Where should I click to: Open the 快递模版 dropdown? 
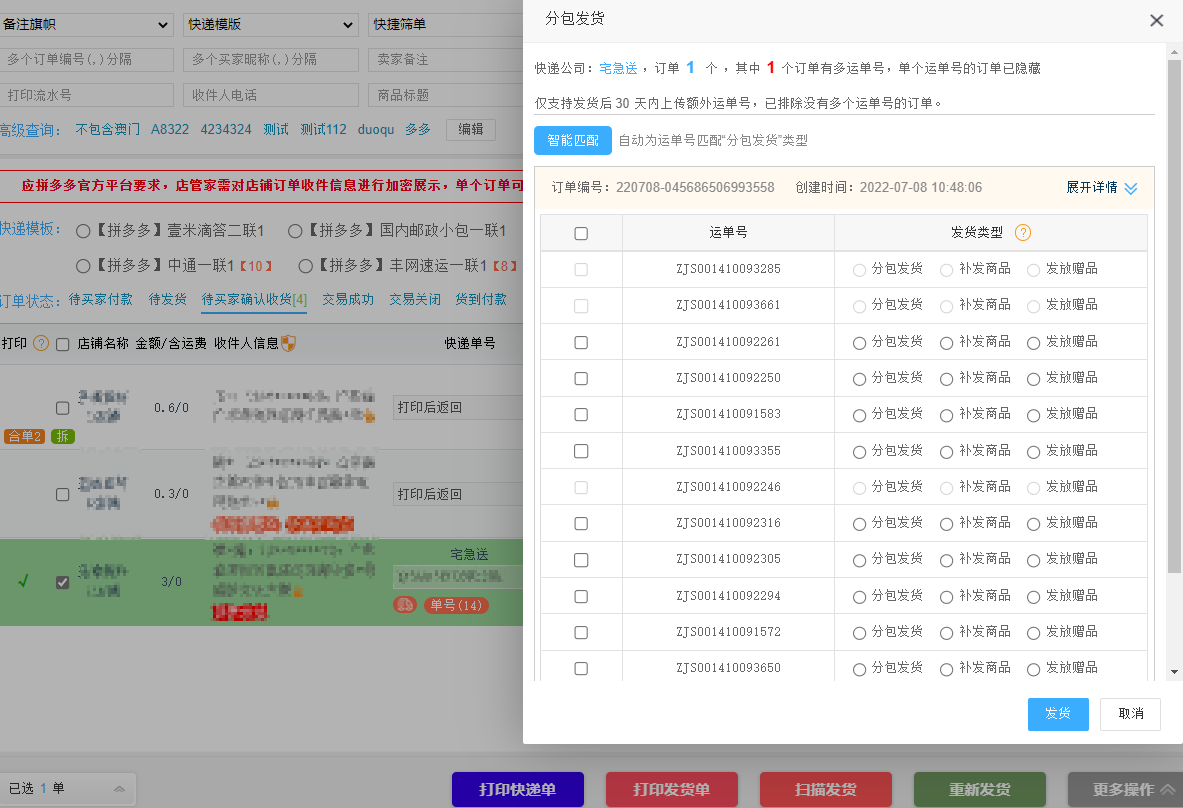click(x=271, y=24)
